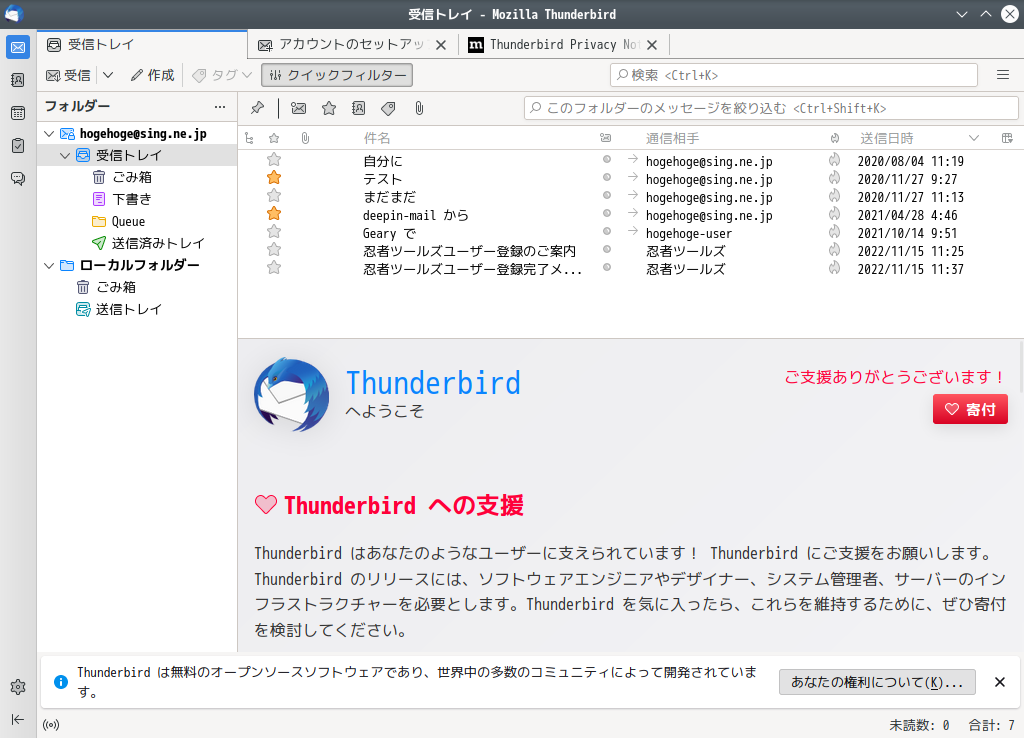The image size is (1024, 738).
Task: Filter messages from contacts
Action: [359, 108]
